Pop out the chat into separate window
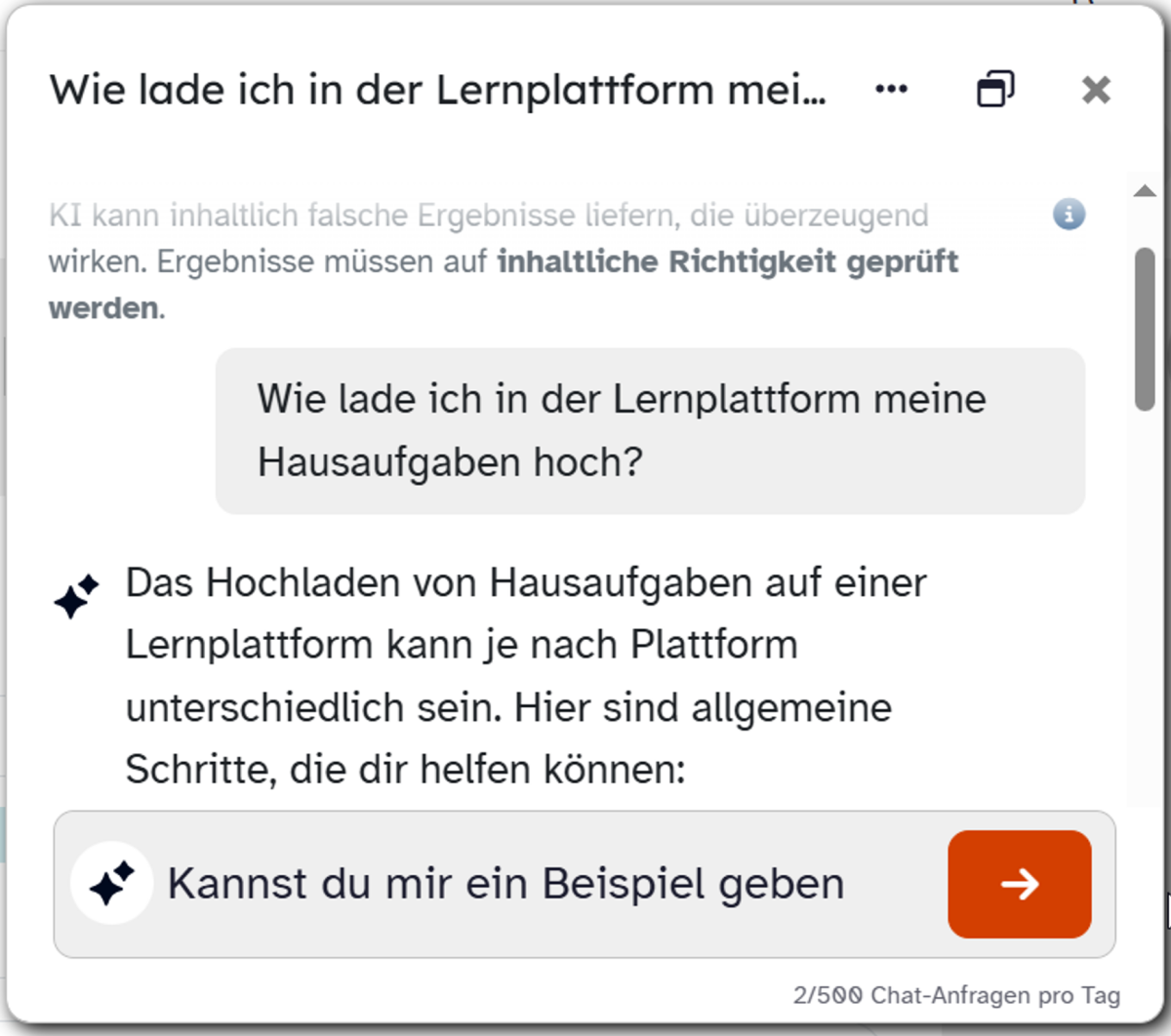 point(995,90)
